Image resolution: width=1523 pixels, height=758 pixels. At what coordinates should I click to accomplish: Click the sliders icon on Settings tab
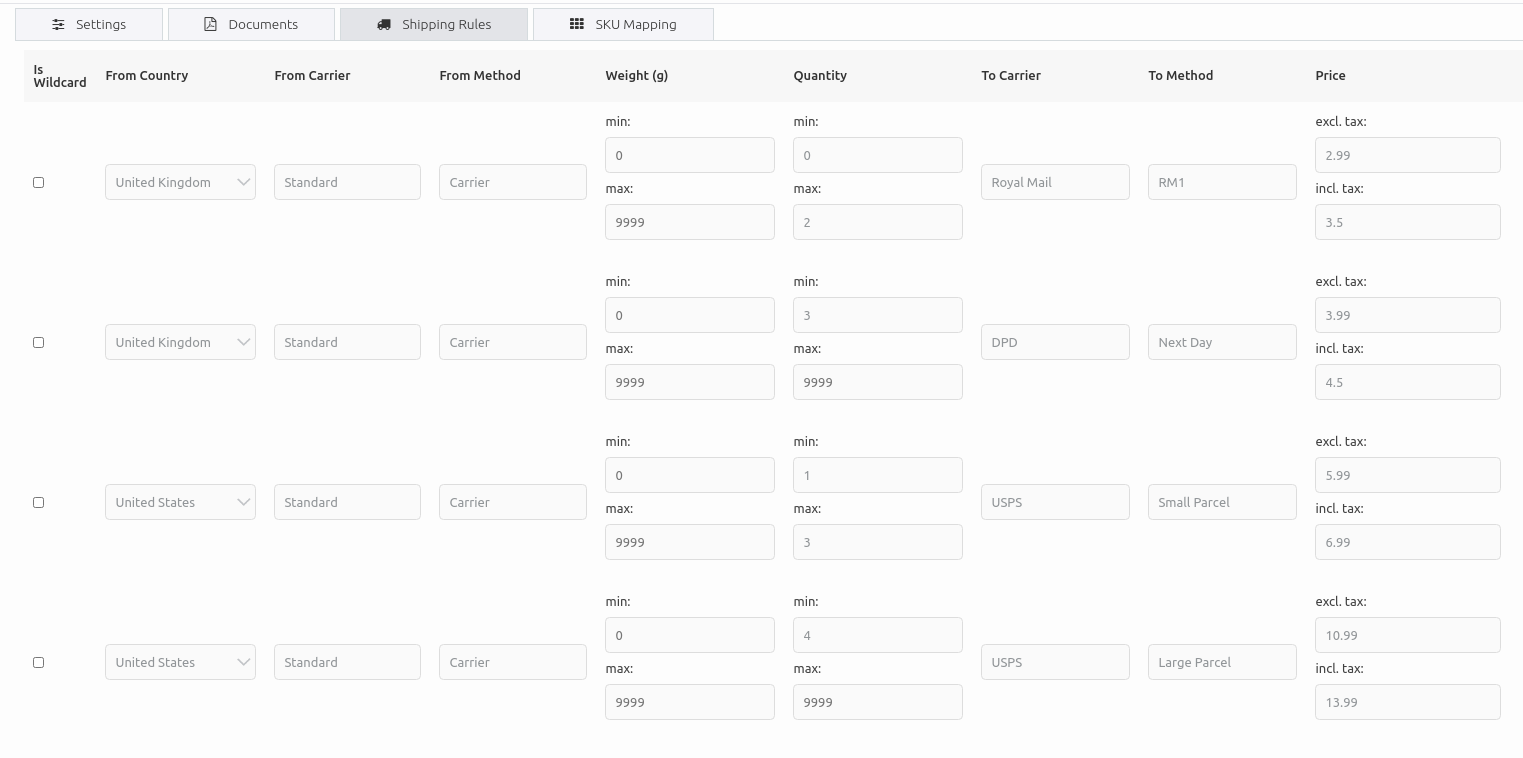click(x=58, y=24)
